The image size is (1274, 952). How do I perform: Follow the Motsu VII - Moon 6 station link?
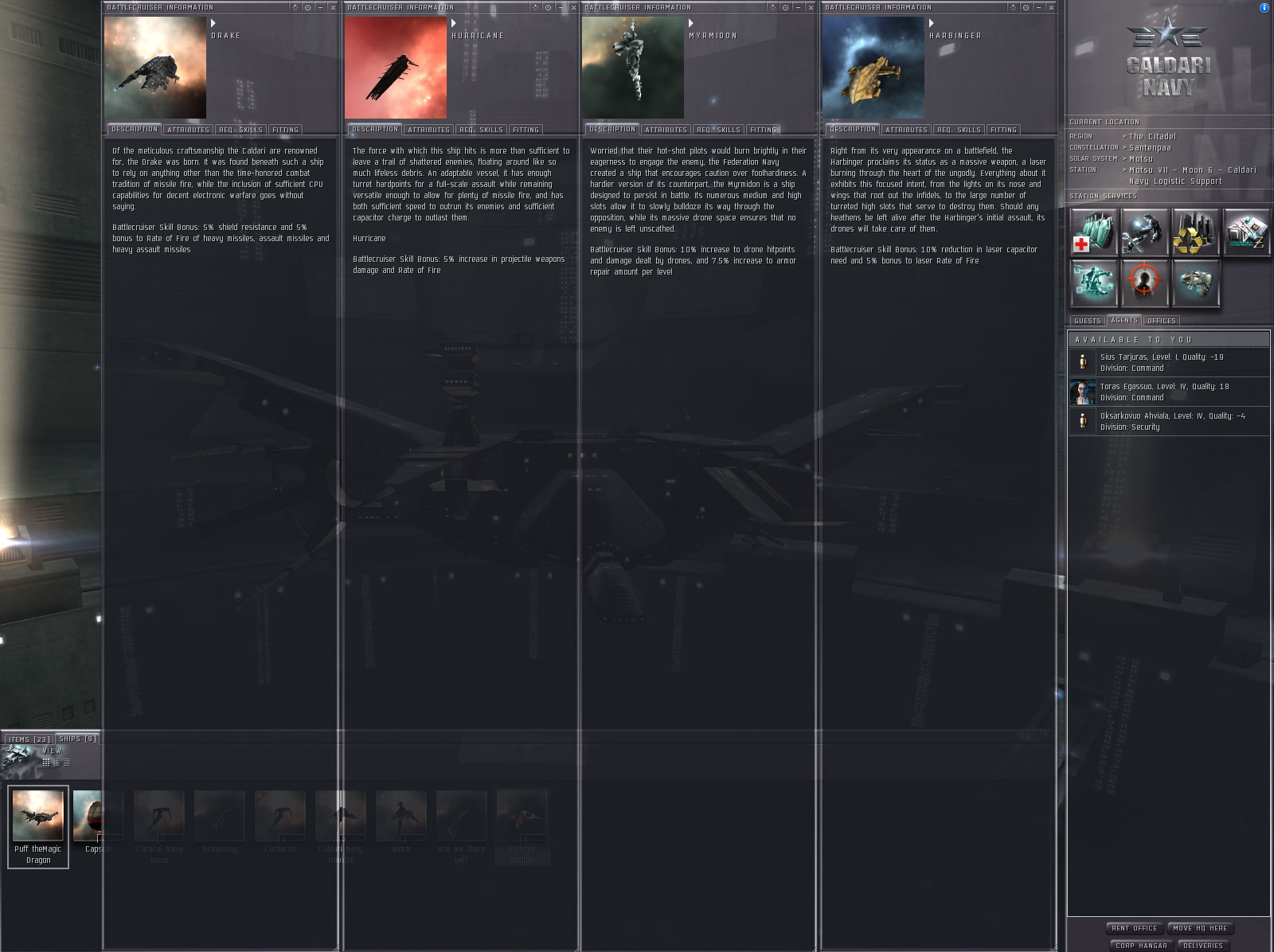pyautogui.click(x=1193, y=175)
